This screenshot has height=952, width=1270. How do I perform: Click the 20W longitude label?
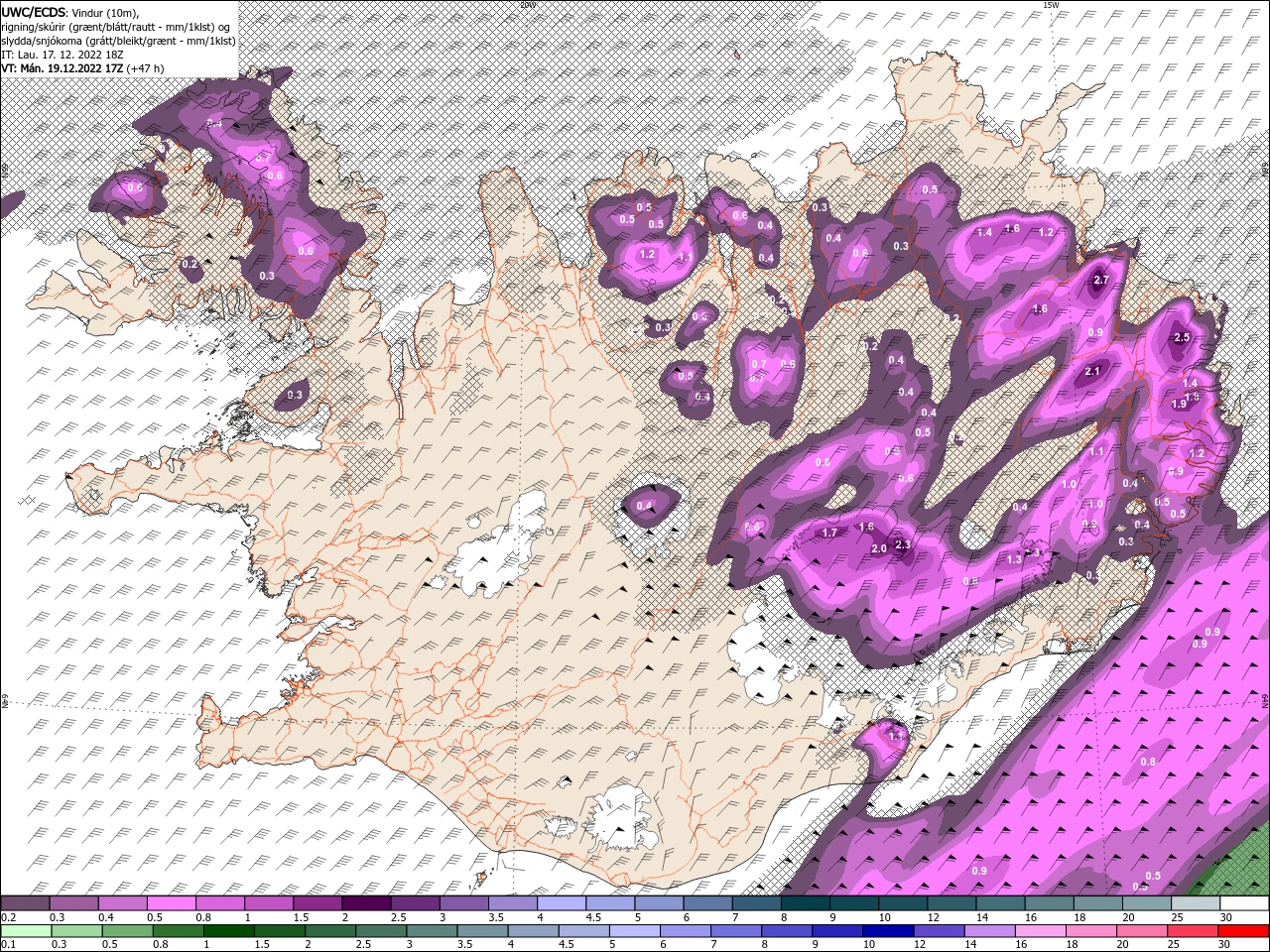528,4
